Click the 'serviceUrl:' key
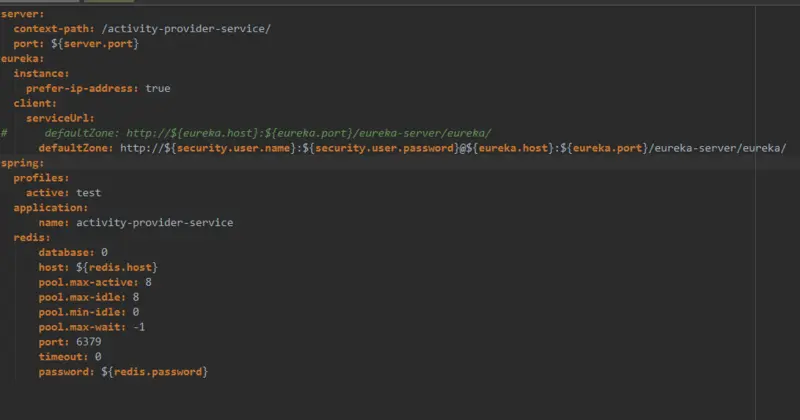800x420 pixels. pyautogui.click(x=60, y=118)
